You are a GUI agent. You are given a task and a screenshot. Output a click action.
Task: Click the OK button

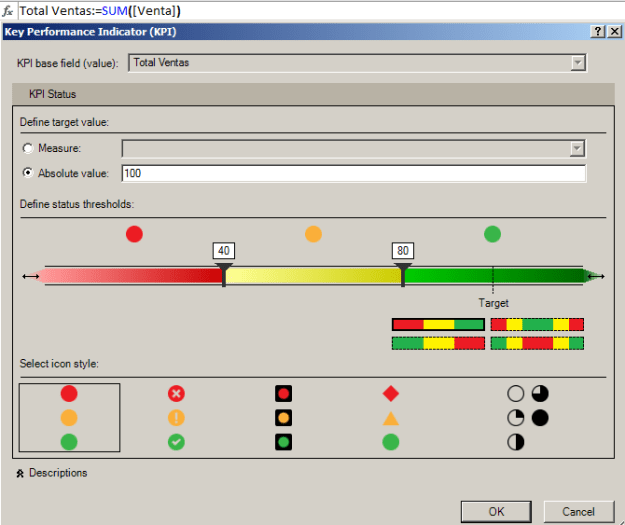click(x=496, y=511)
